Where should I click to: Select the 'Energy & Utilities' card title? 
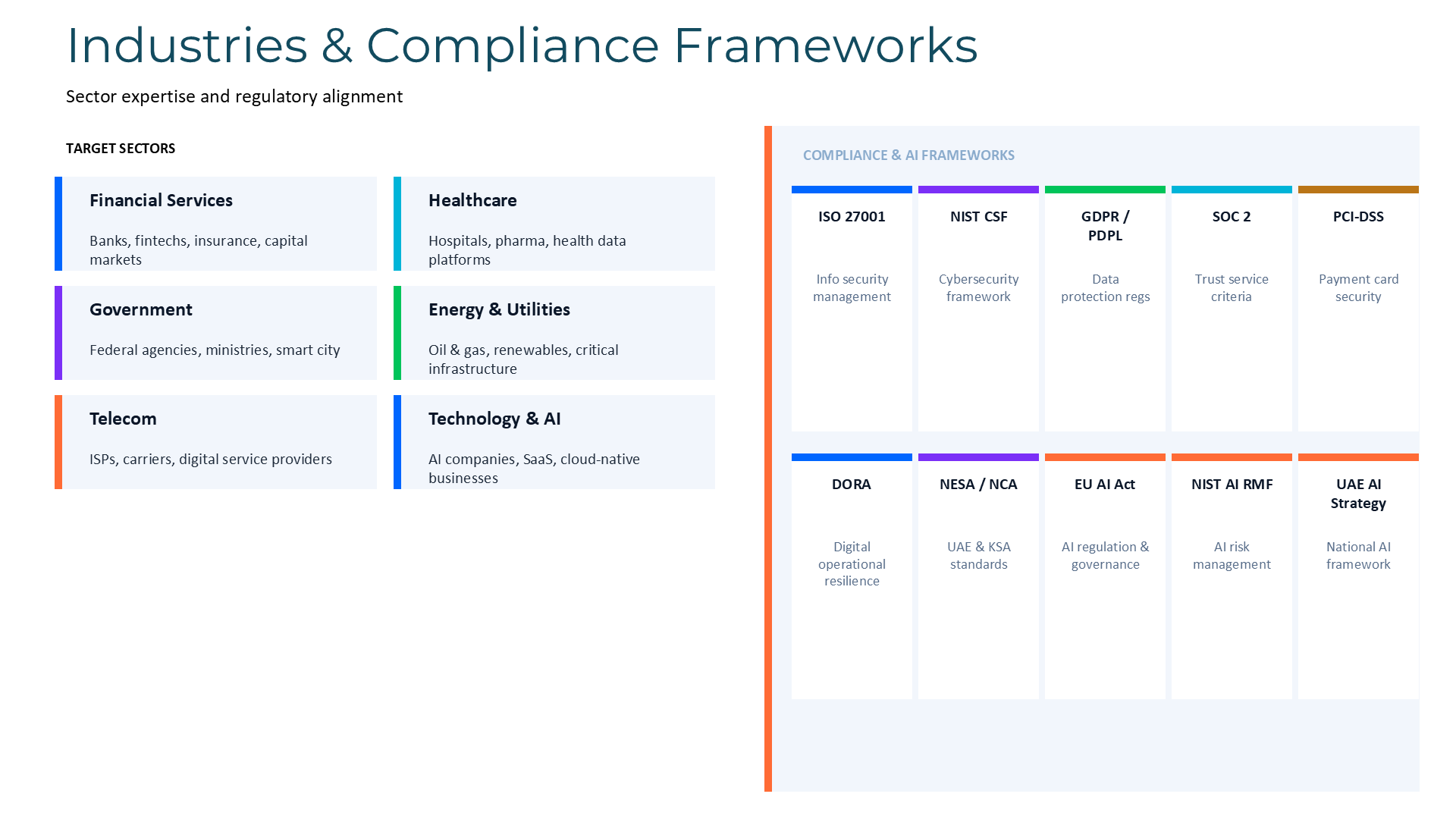point(499,309)
